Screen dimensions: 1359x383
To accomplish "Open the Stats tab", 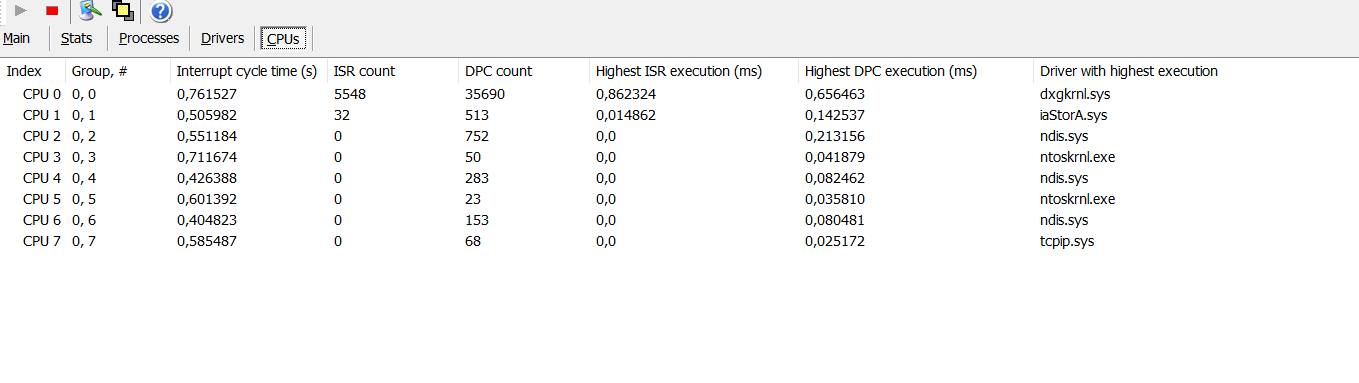I will point(77,38).
